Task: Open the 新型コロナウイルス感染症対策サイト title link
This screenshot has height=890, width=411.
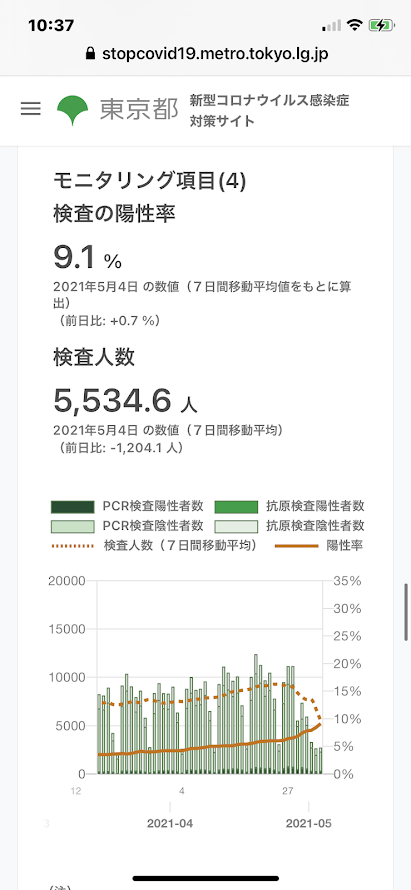Action: [270, 111]
